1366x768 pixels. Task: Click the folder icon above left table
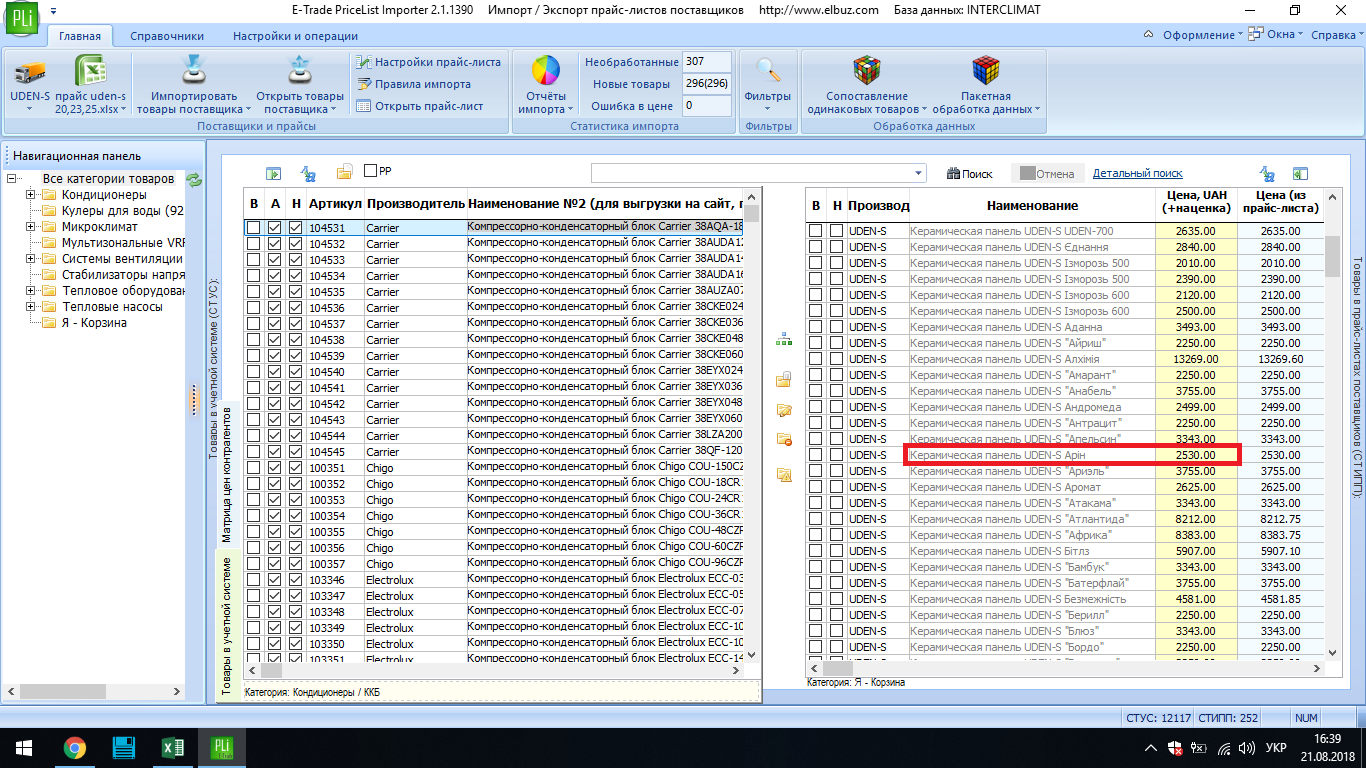tap(345, 172)
